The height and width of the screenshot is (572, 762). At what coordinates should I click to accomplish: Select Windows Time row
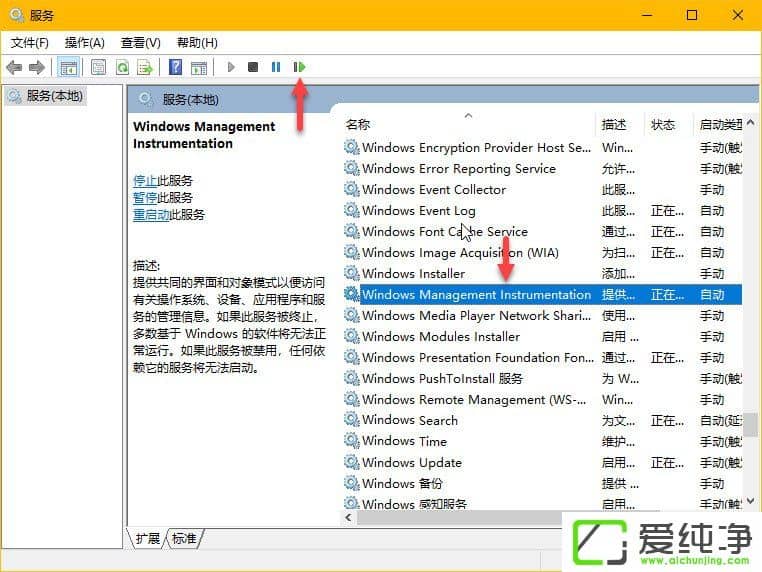[543, 441]
